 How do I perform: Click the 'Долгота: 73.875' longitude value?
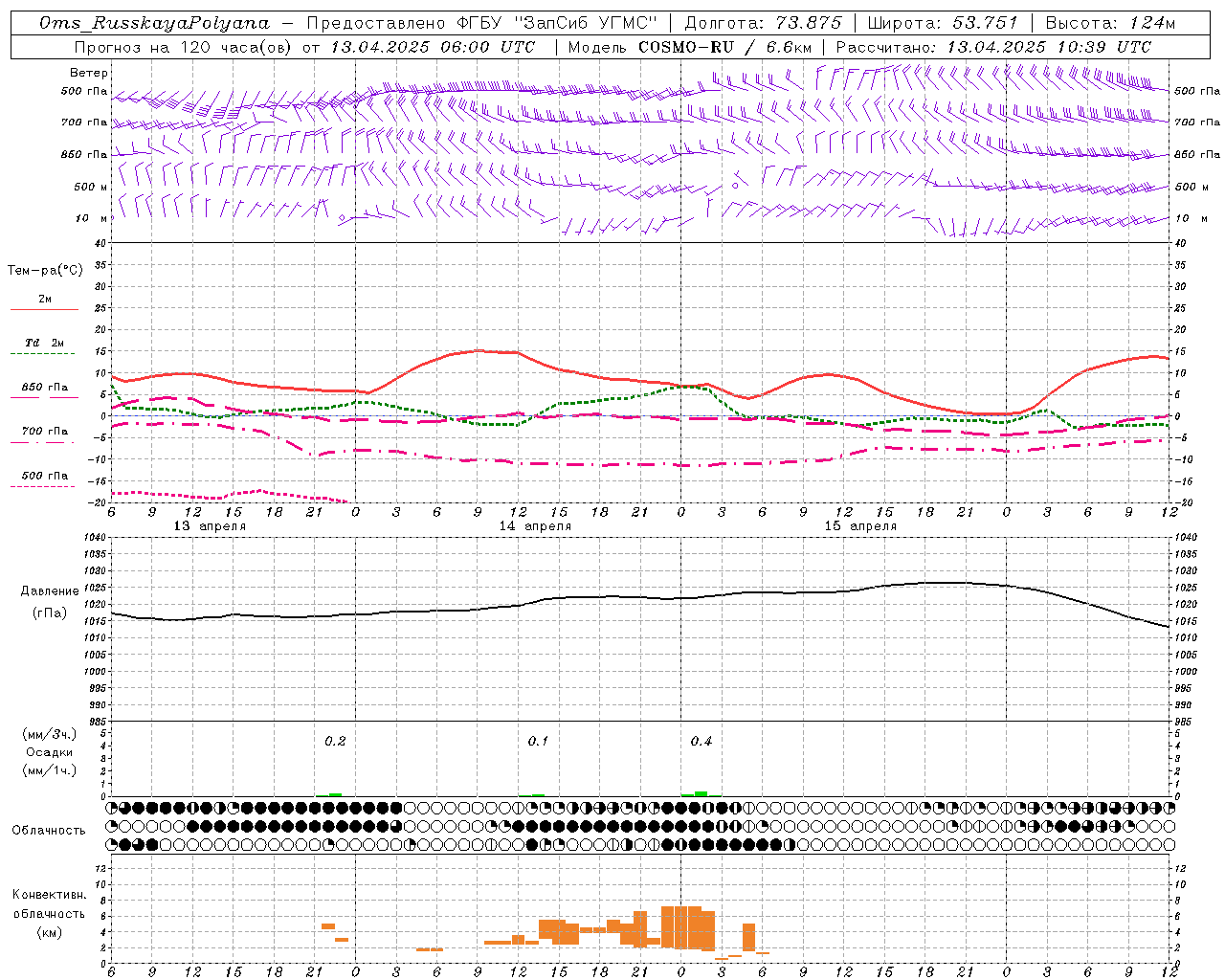pyautogui.click(x=763, y=23)
